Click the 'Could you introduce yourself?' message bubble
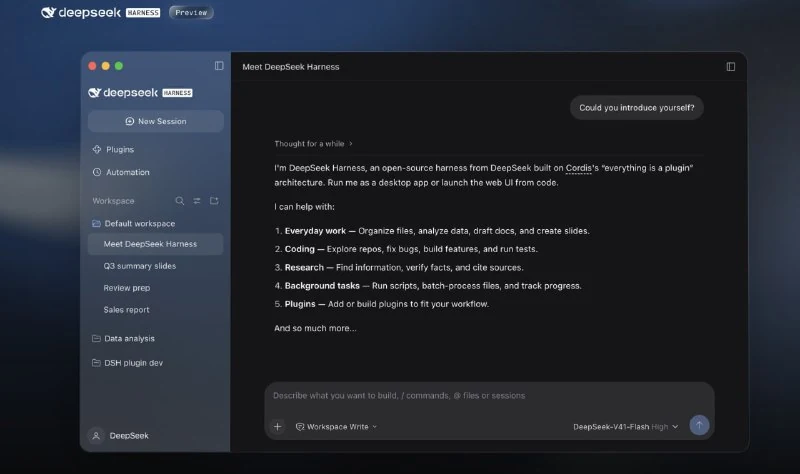800x474 pixels. 637,108
